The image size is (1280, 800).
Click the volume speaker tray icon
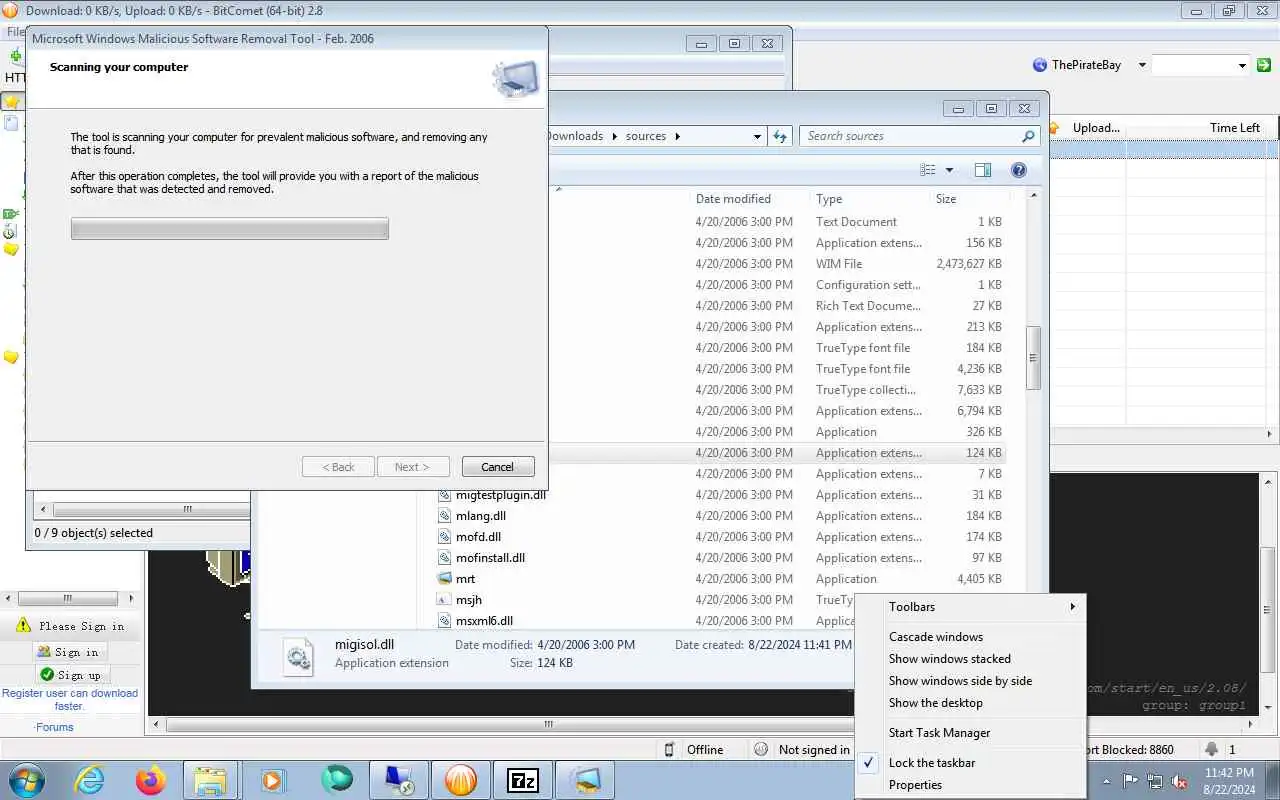click(1180, 781)
